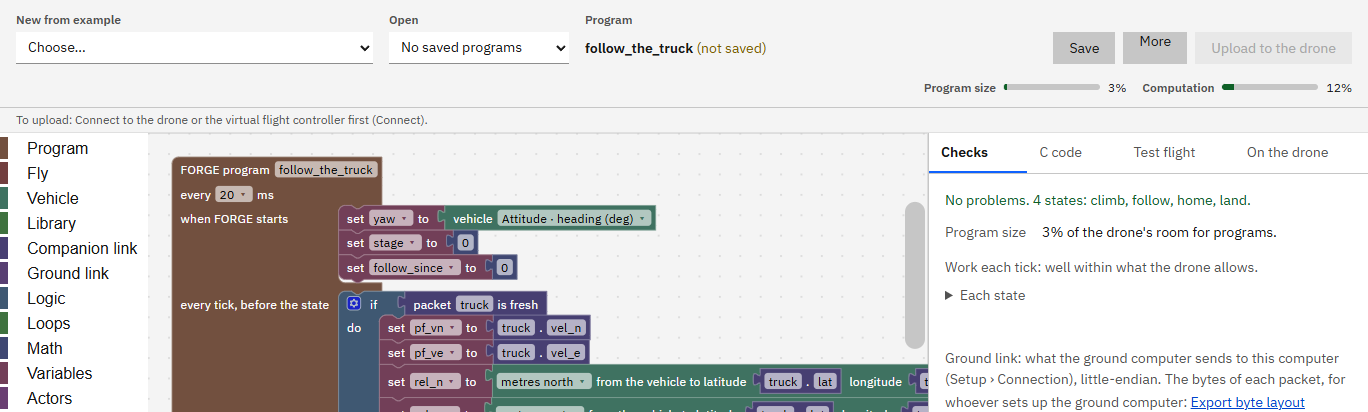Click the Computation progress bar
1368x412 pixels.
[1270, 87]
